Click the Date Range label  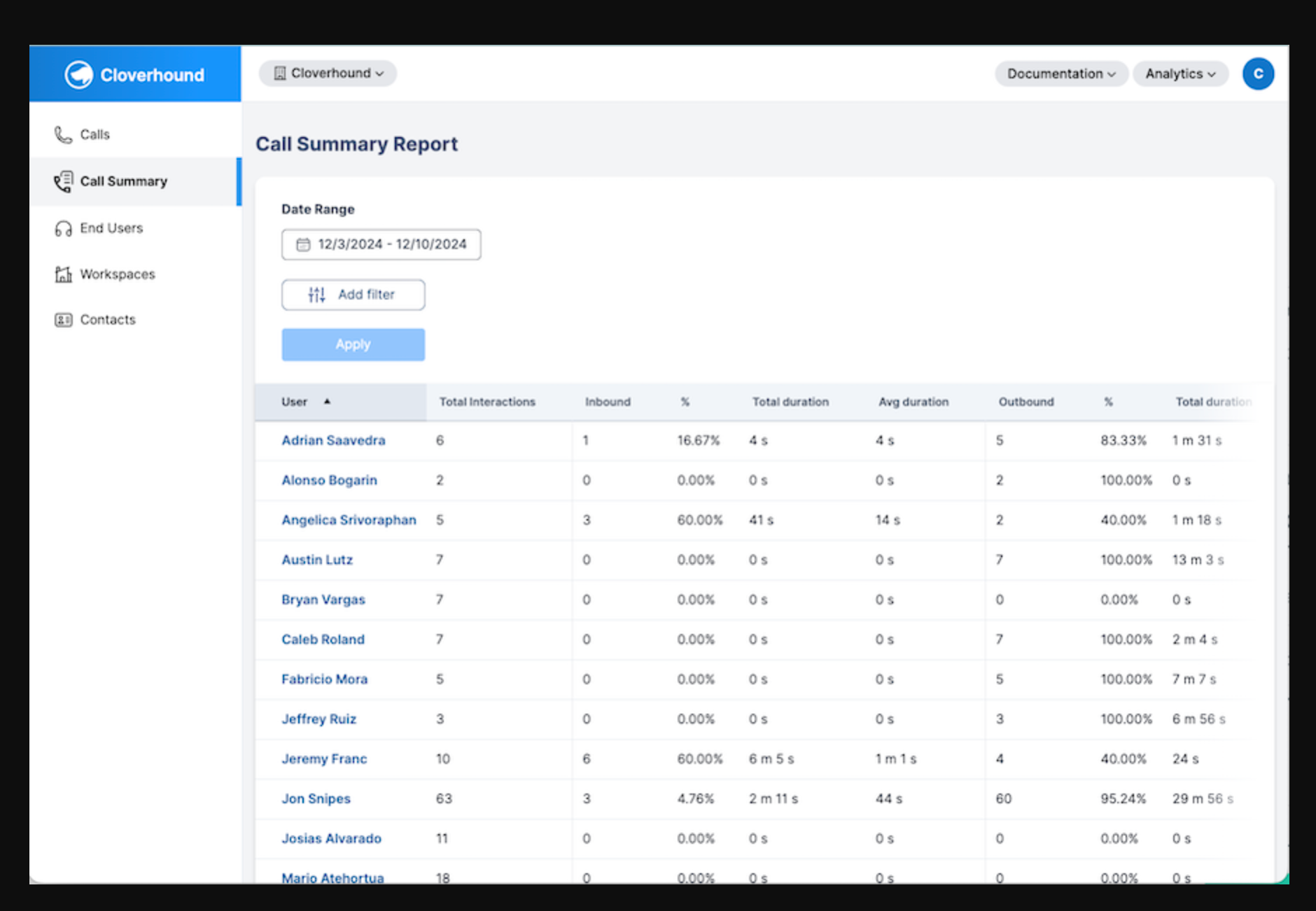click(x=318, y=209)
